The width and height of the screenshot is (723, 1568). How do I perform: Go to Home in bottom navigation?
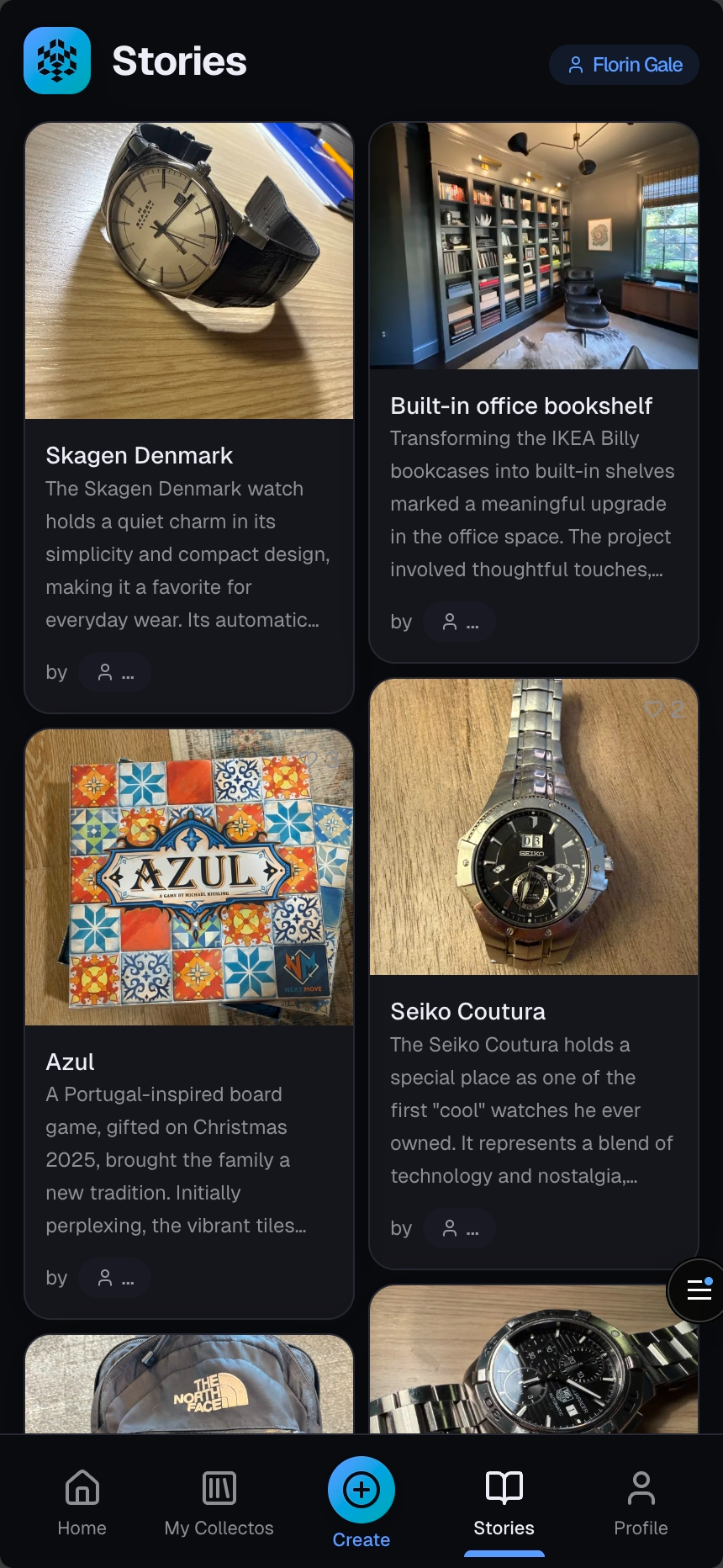coord(82,1502)
